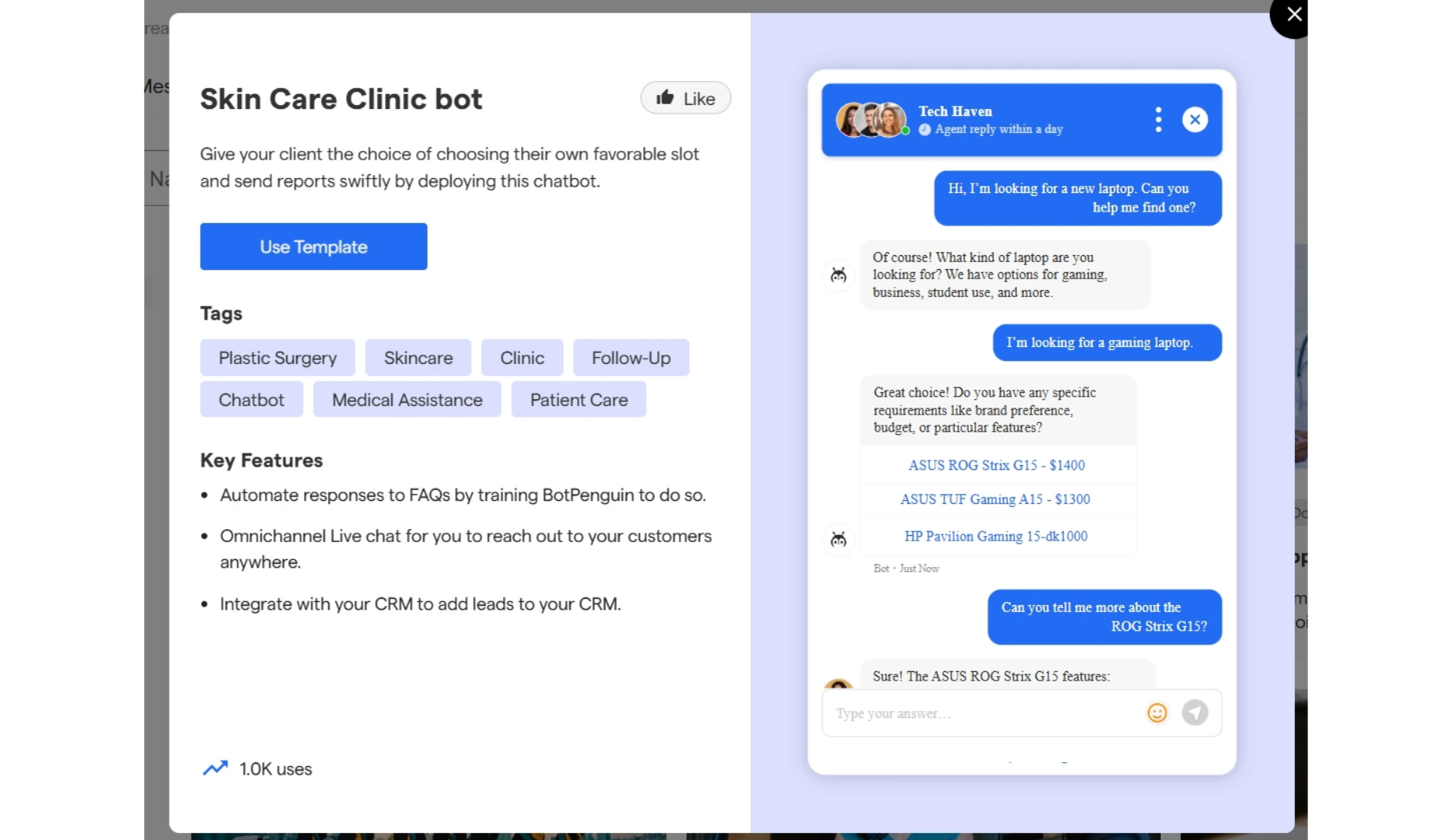The height and width of the screenshot is (840, 1452).
Task: Click the bot avatar beside 'Of course!' message
Action: click(x=838, y=275)
